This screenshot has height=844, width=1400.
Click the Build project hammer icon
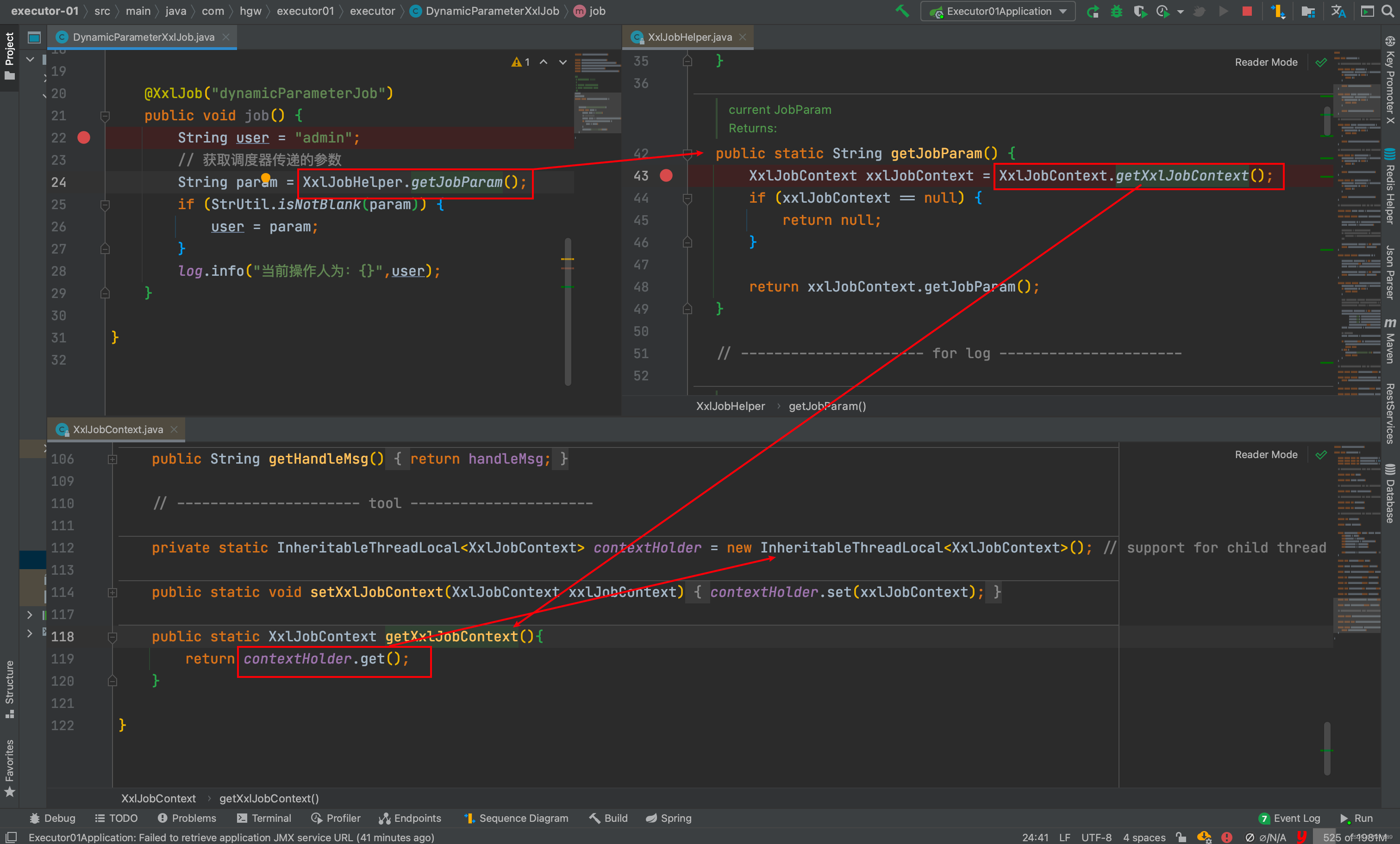click(x=902, y=12)
